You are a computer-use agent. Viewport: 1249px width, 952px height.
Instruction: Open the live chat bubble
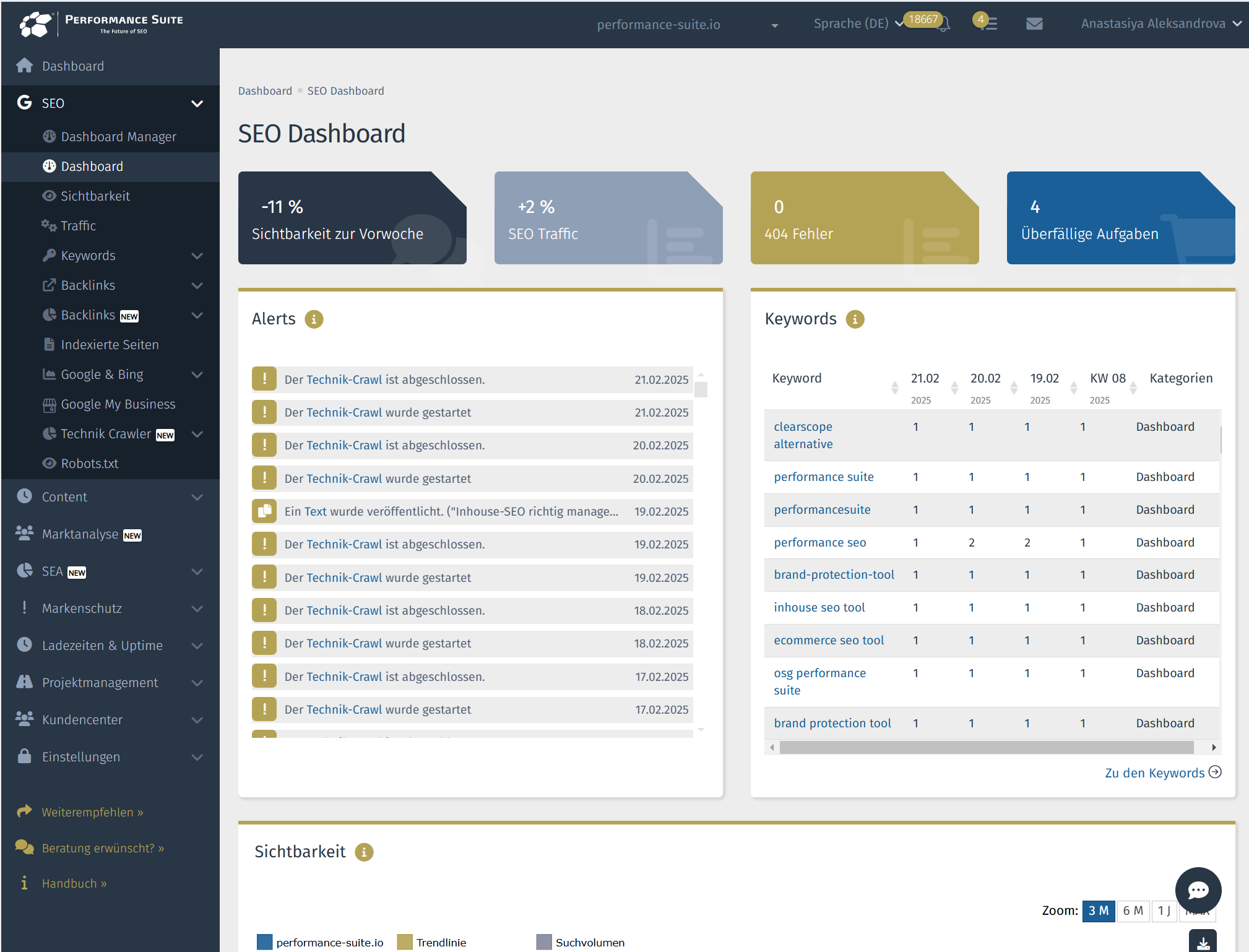pos(1198,890)
